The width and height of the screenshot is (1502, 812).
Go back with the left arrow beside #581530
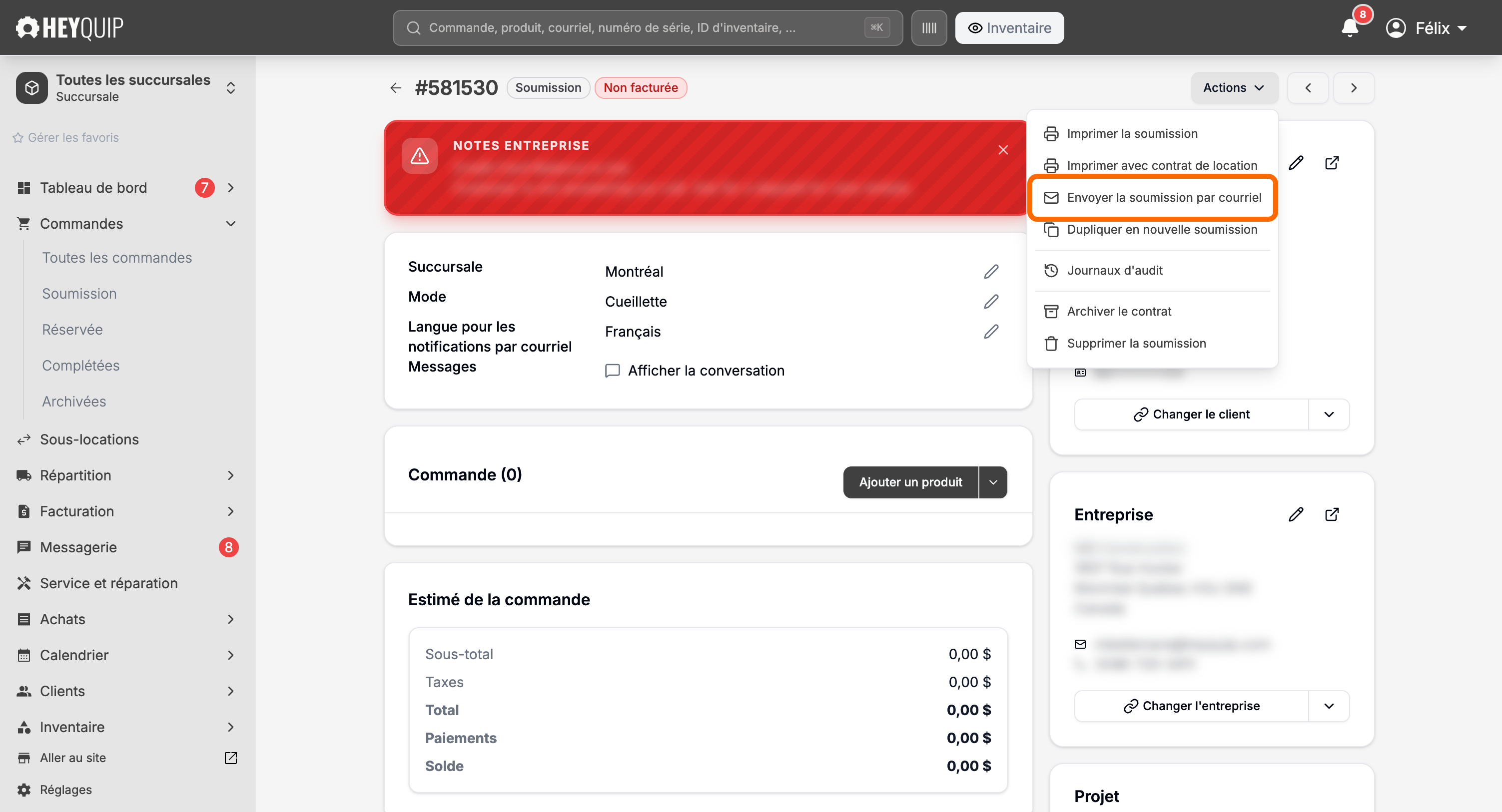(x=396, y=88)
